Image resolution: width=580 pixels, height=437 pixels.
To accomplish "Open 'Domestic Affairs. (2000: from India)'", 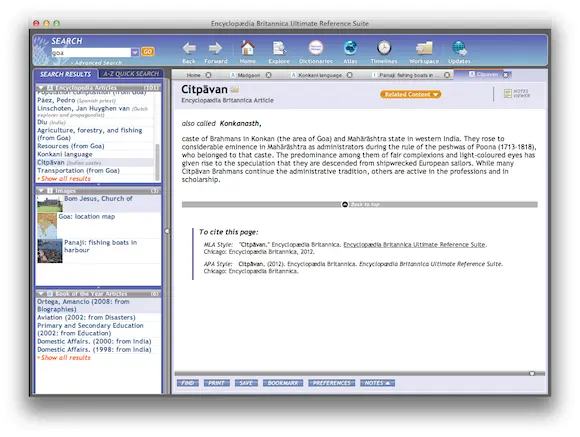I will (x=94, y=341).
